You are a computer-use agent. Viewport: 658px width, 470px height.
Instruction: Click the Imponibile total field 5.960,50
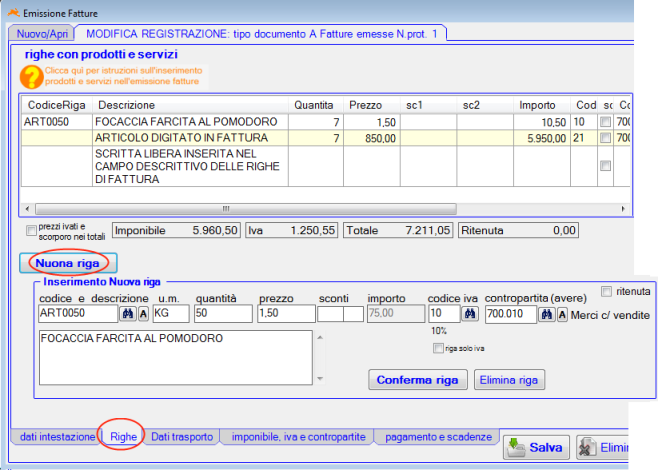click(x=176, y=230)
